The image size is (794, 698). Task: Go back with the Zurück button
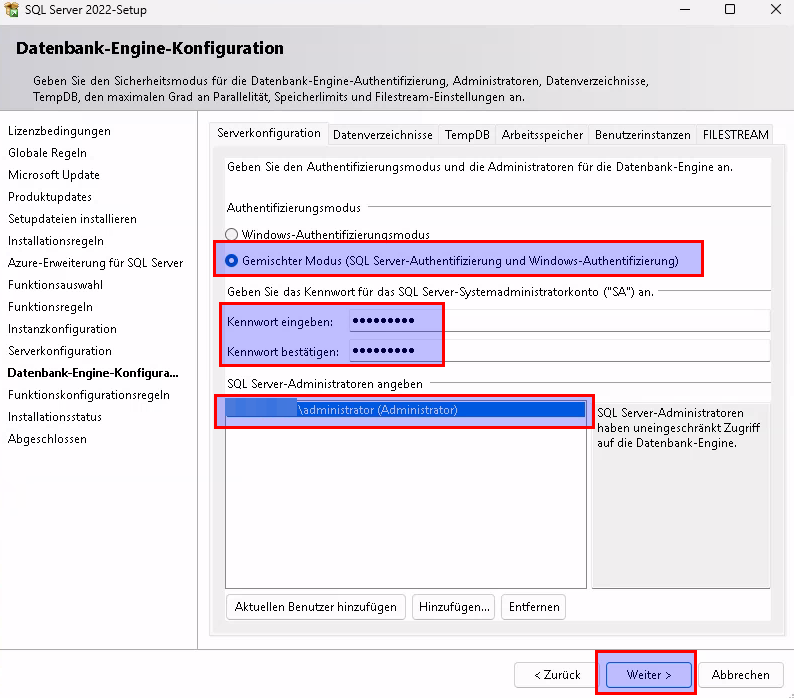click(x=557, y=675)
